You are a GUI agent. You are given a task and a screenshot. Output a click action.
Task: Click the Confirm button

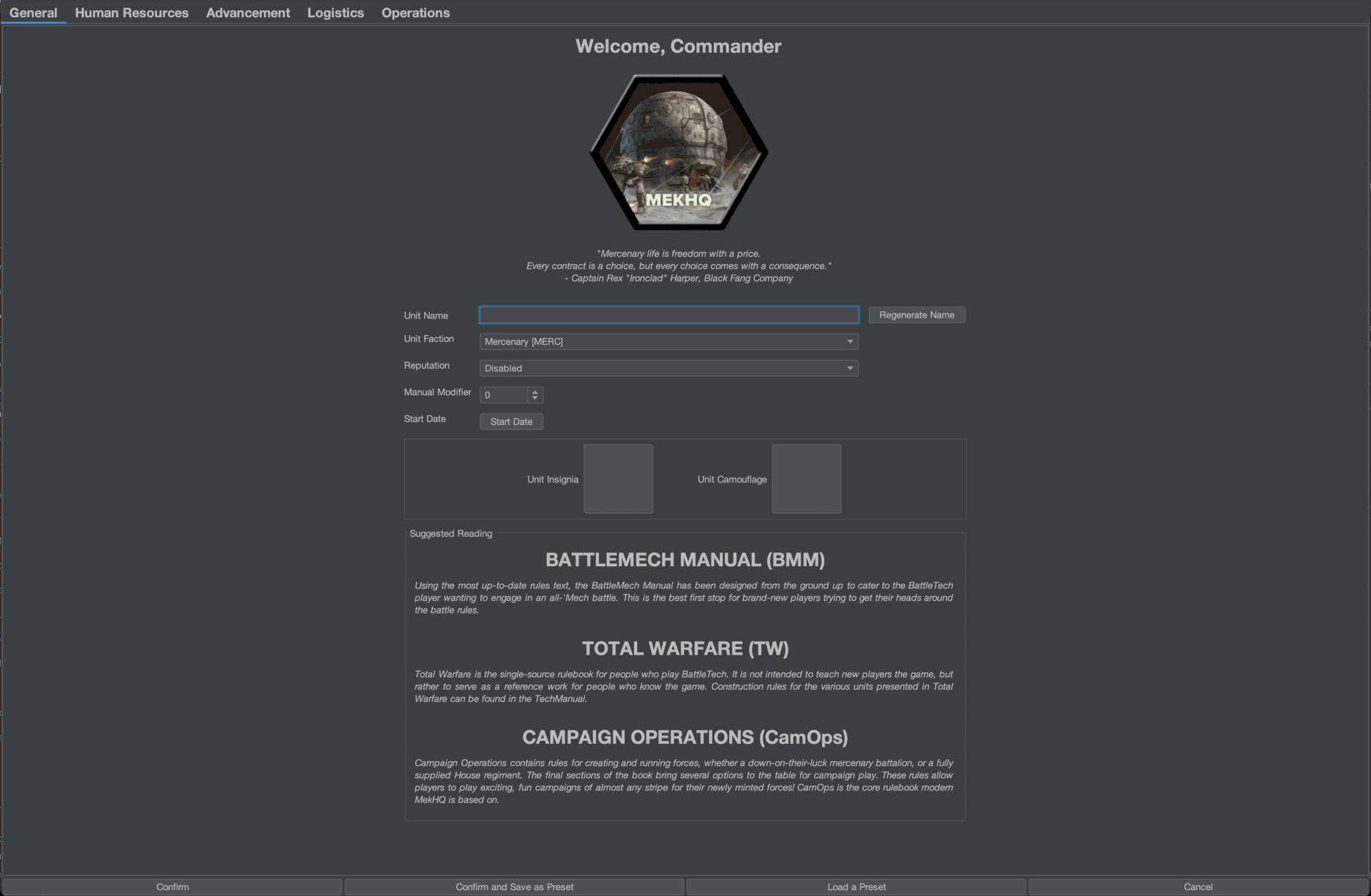click(173, 887)
